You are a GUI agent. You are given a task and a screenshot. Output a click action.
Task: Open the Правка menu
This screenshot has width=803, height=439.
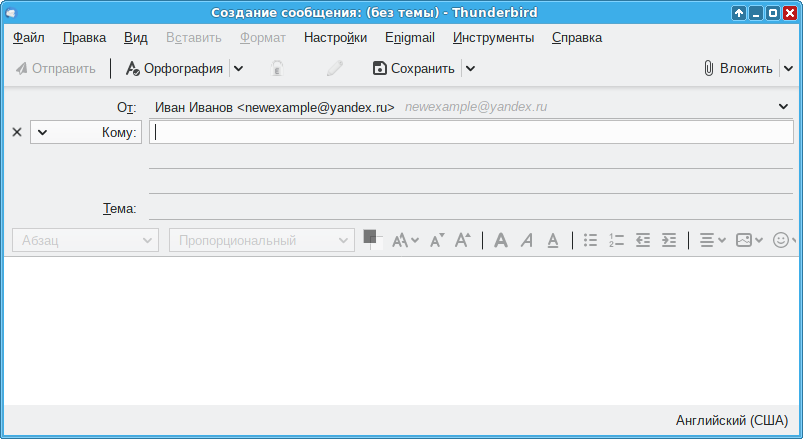(84, 38)
